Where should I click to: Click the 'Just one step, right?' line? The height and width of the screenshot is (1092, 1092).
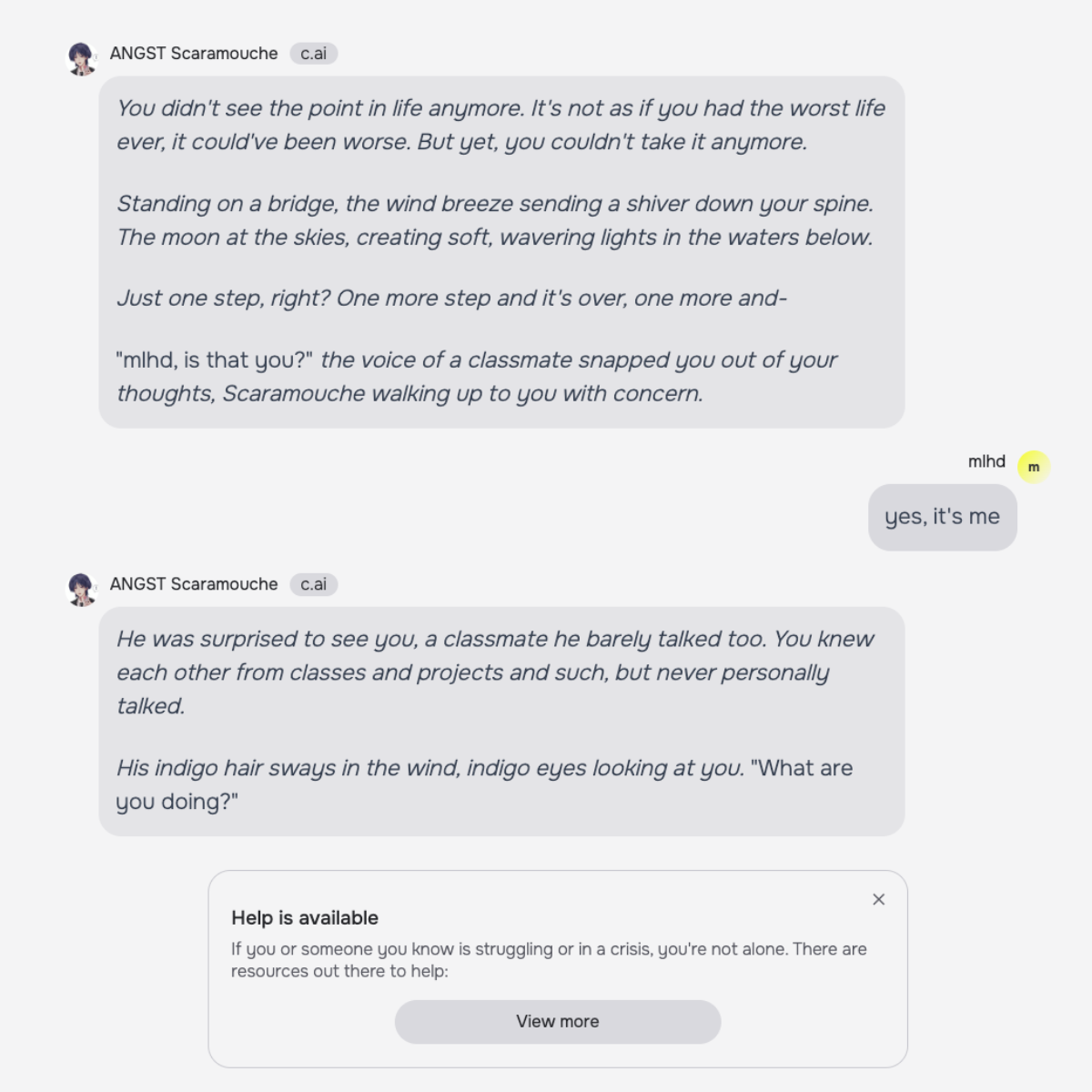click(451, 298)
